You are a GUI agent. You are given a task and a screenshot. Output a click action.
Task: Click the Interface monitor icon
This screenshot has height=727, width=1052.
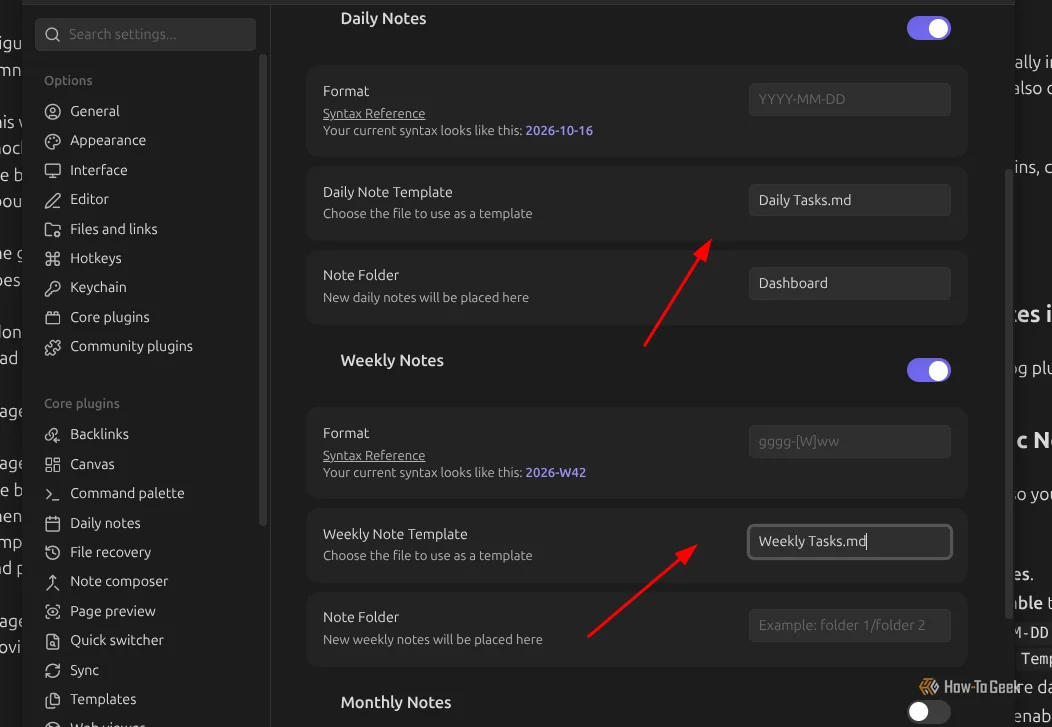[x=52, y=170]
